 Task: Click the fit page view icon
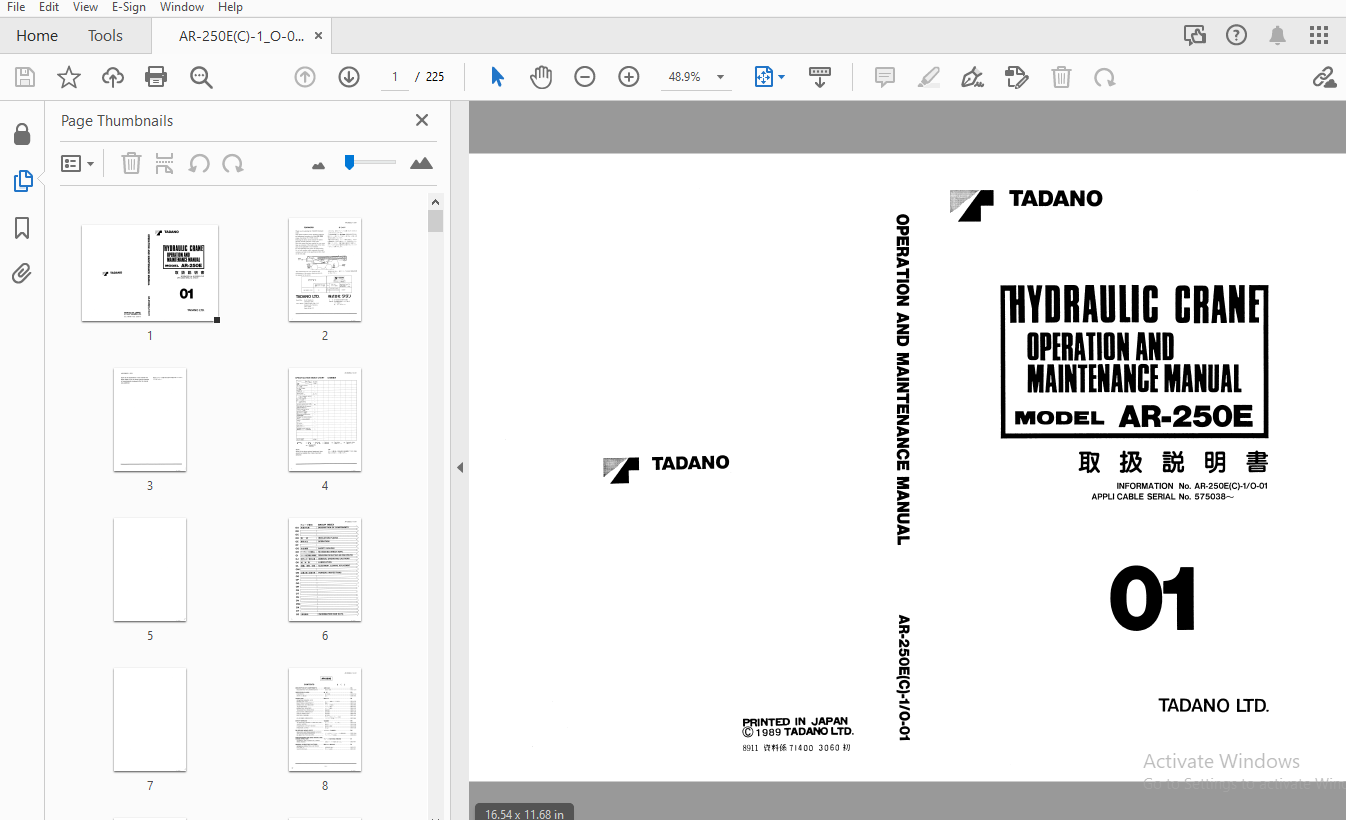(x=764, y=77)
